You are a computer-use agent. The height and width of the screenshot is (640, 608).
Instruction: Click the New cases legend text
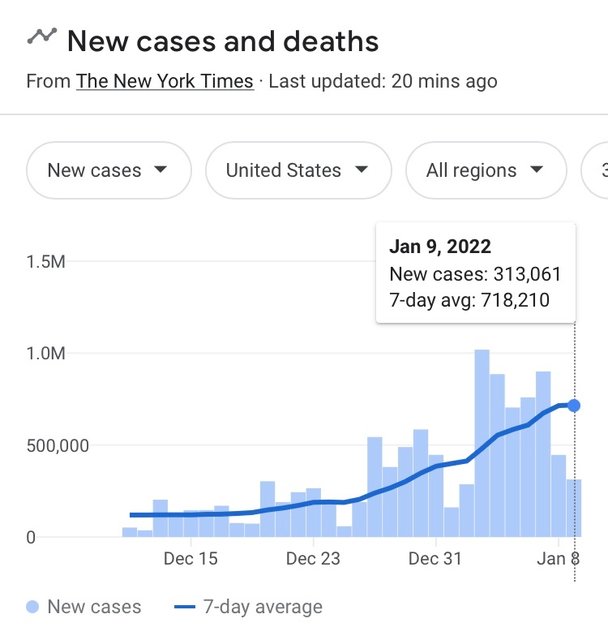tap(94, 607)
